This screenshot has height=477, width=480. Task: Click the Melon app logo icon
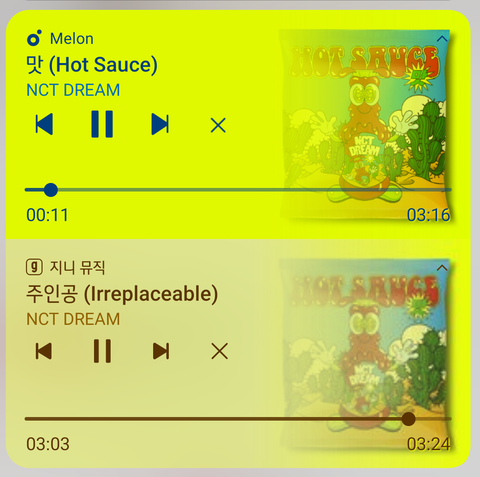[34, 38]
